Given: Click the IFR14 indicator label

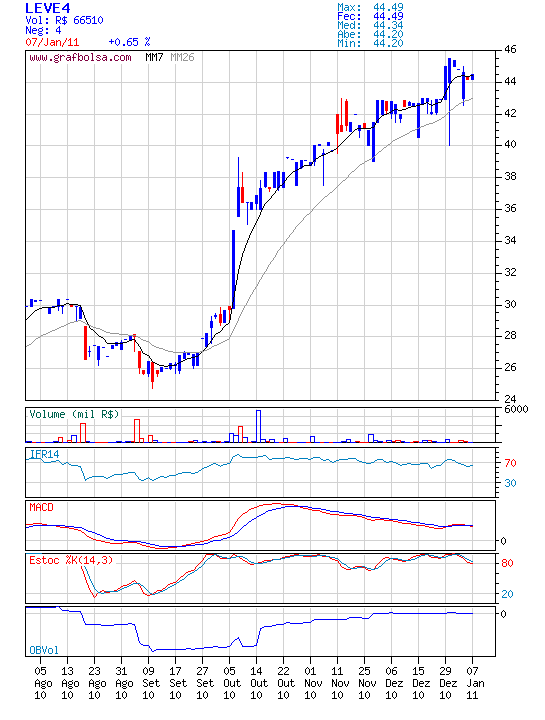Looking at the screenshot, I should pos(45,455).
